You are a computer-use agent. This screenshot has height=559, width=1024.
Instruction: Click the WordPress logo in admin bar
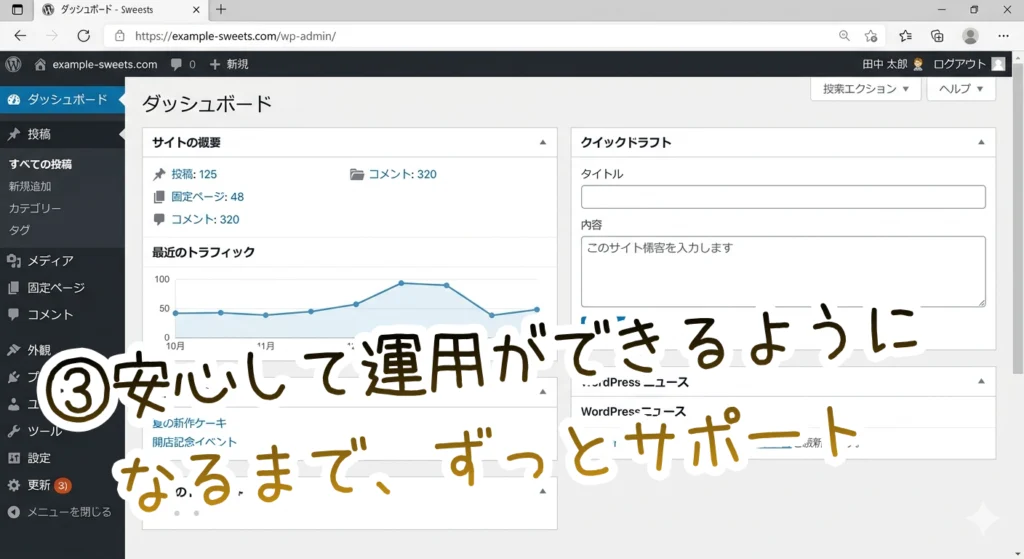coord(13,64)
